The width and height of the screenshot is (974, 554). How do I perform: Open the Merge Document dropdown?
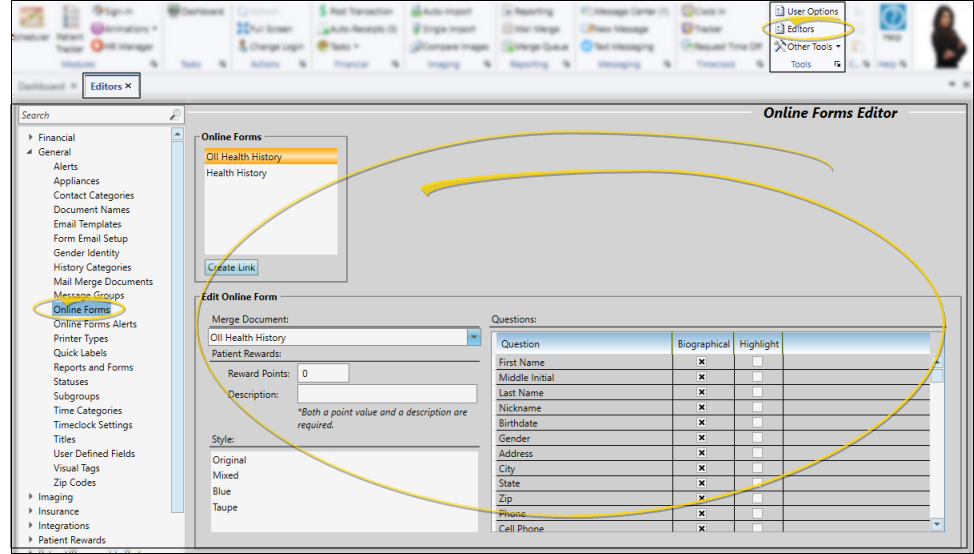pyautogui.click(x=473, y=338)
